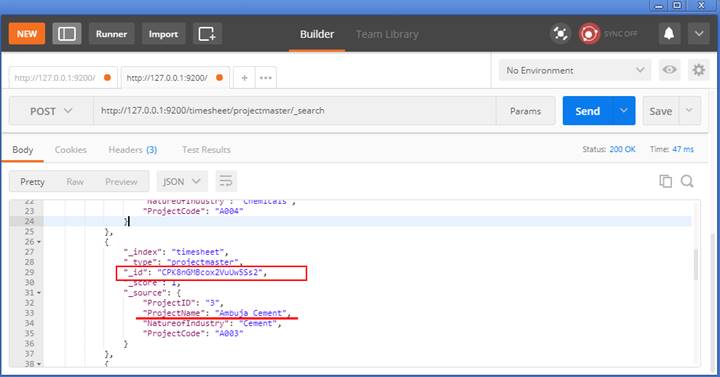Click the response vertical scrollbar thumb
The width and height of the screenshot is (720, 377).
[x=696, y=264]
